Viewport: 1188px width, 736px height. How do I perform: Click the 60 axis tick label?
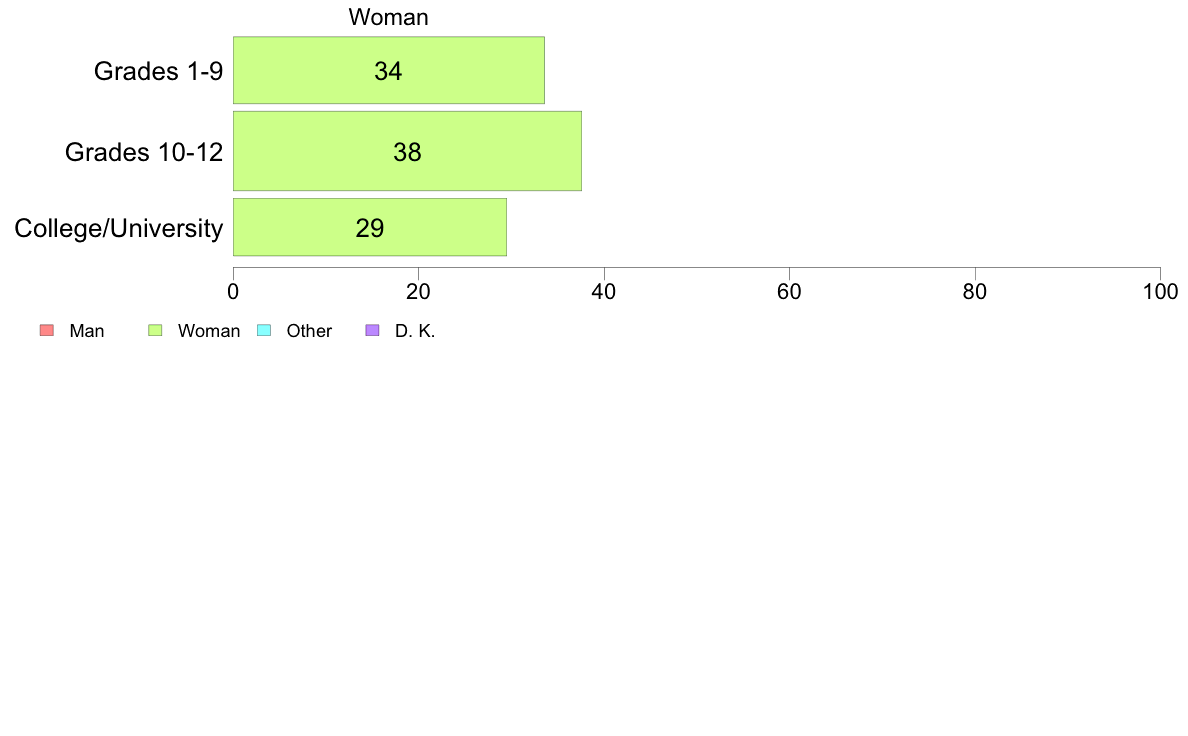(789, 292)
